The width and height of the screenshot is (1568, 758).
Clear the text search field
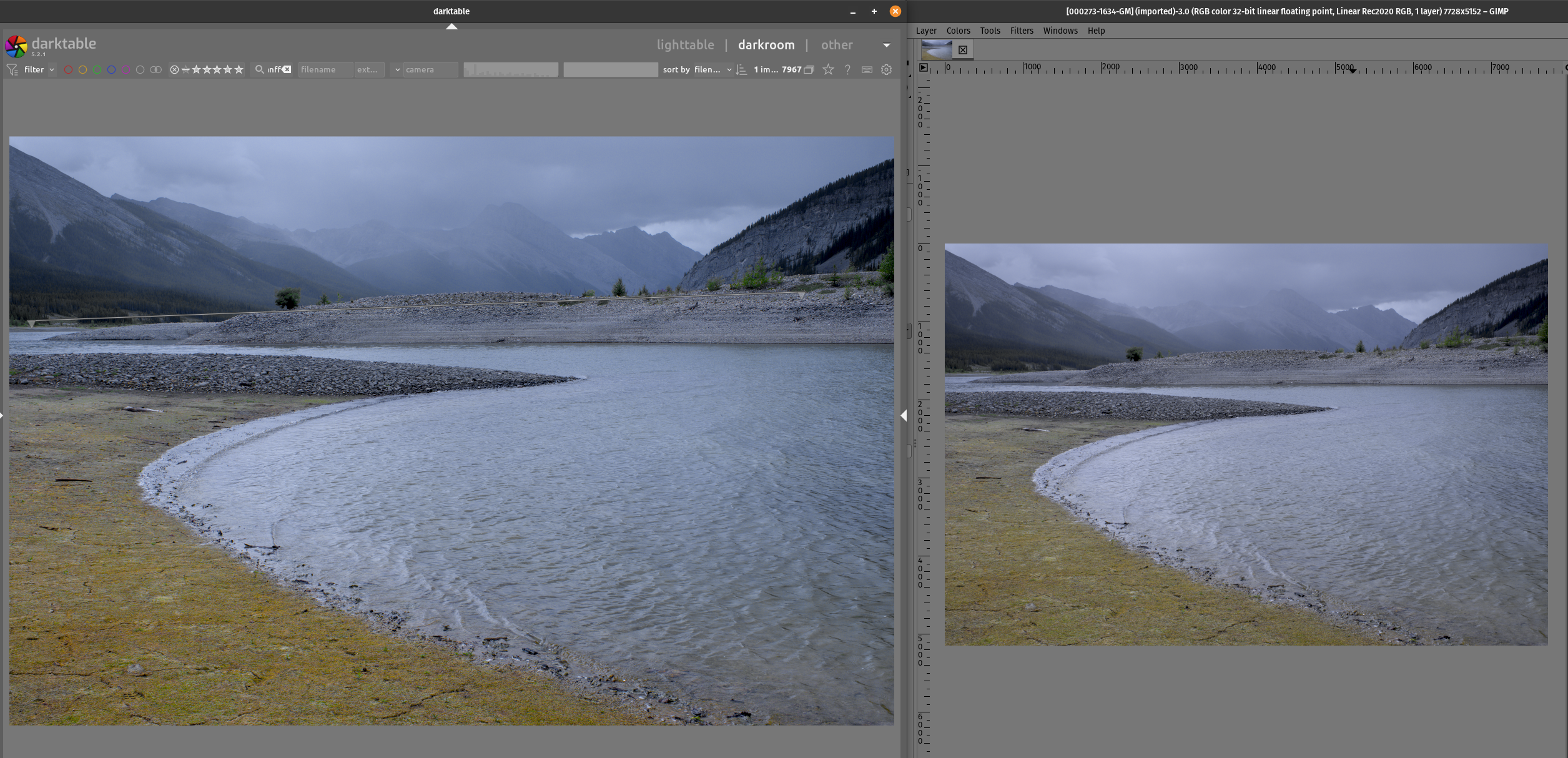tap(287, 69)
